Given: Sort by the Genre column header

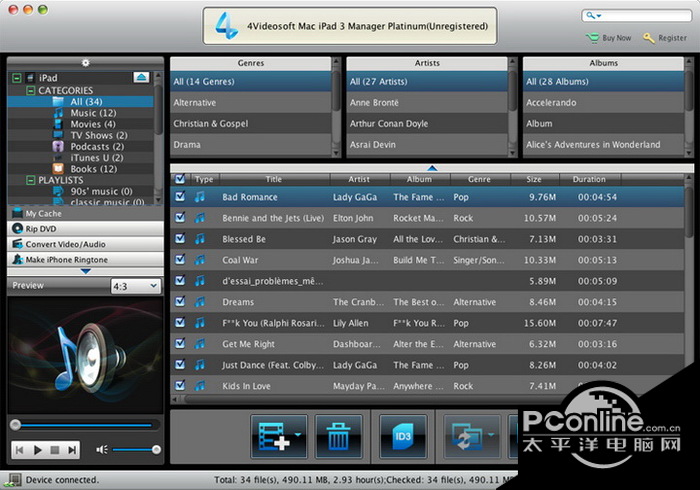Looking at the screenshot, I should (x=479, y=179).
